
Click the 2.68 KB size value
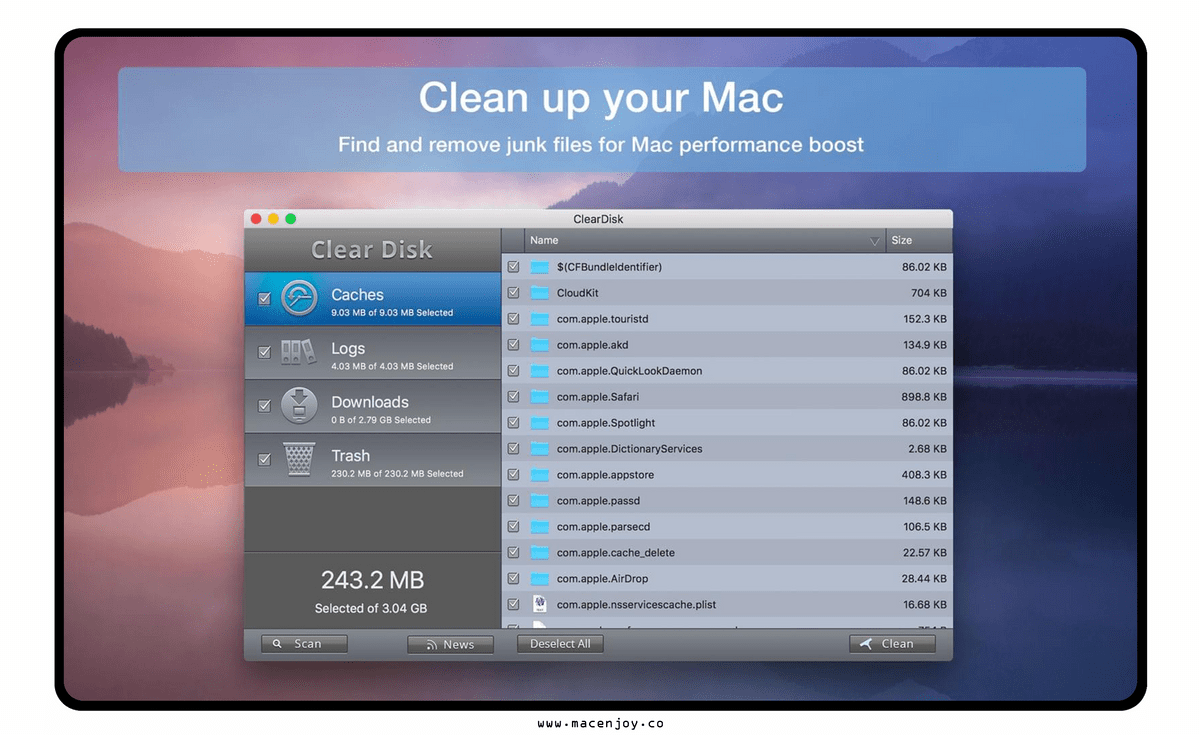(x=927, y=449)
